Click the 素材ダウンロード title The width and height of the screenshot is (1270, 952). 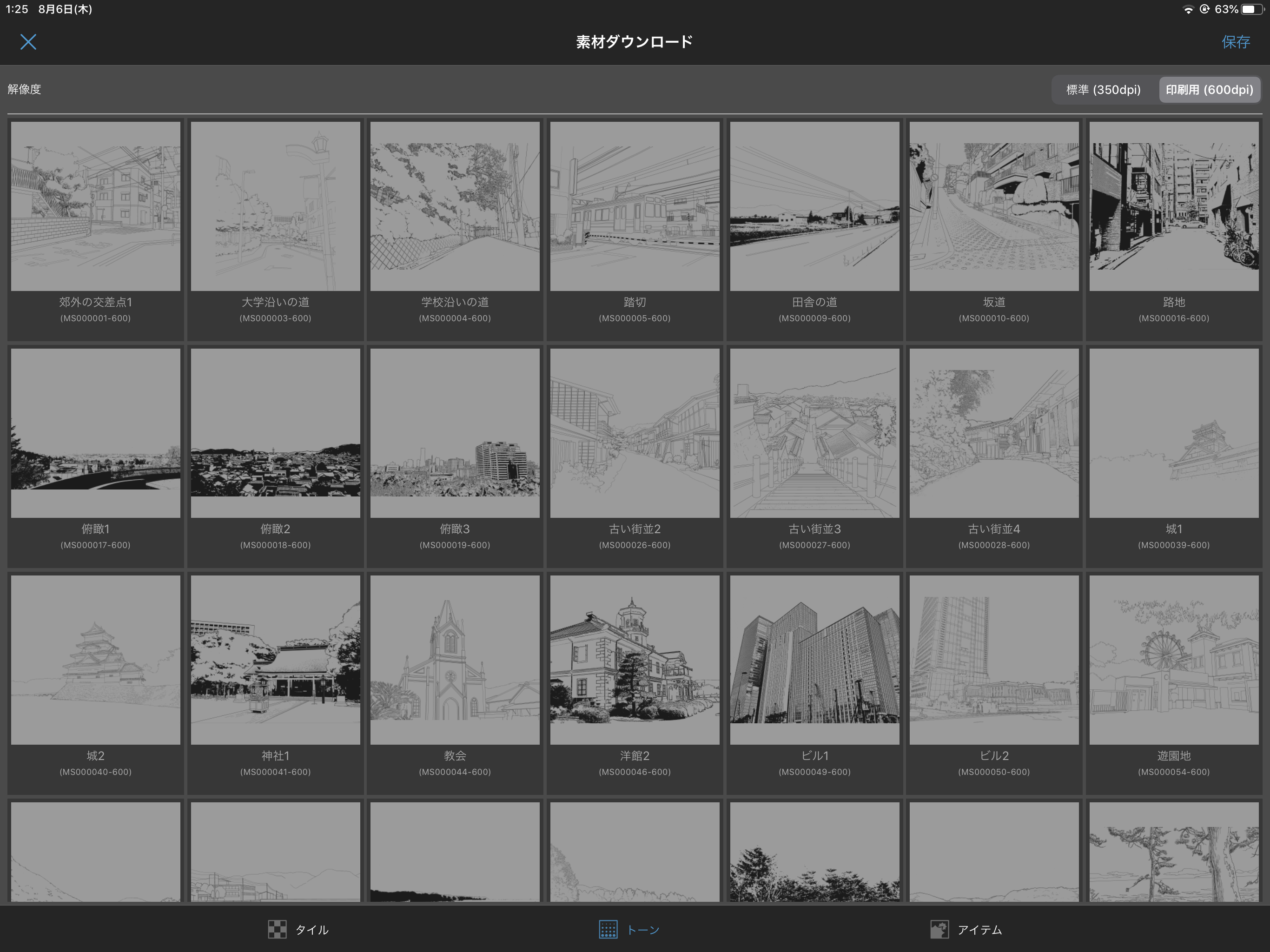[x=635, y=41]
